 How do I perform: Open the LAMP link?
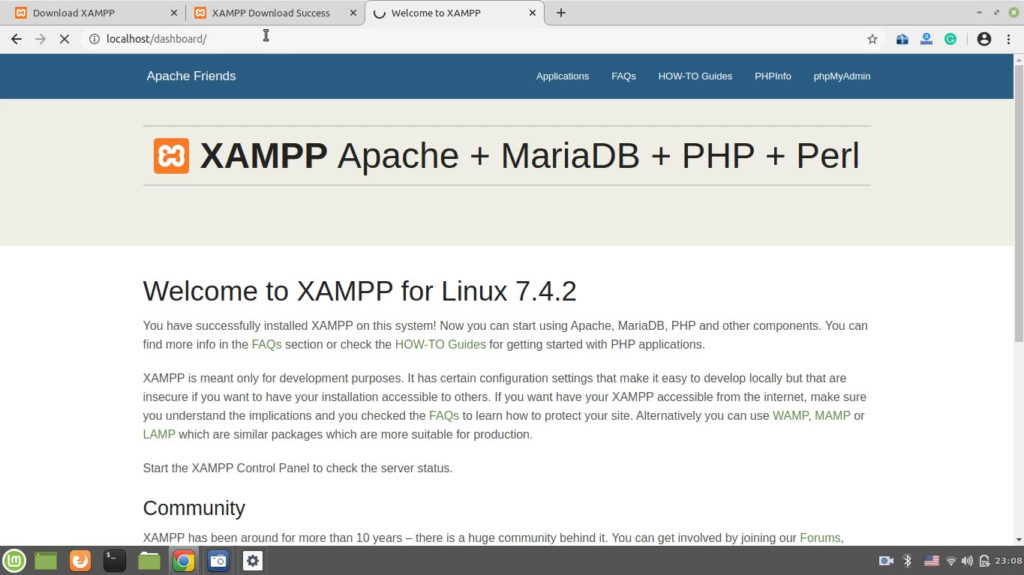pos(159,435)
